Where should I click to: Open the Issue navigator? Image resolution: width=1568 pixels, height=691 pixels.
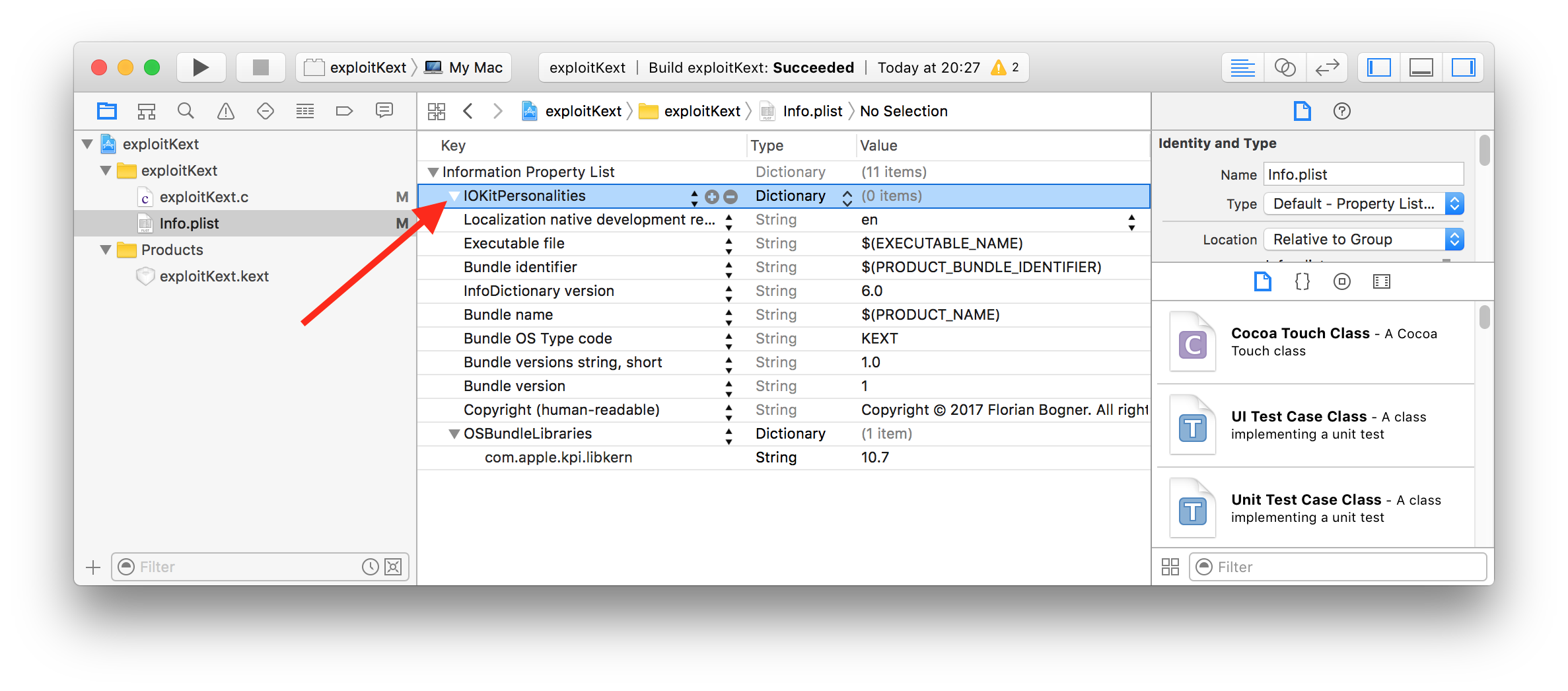[x=226, y=111]
